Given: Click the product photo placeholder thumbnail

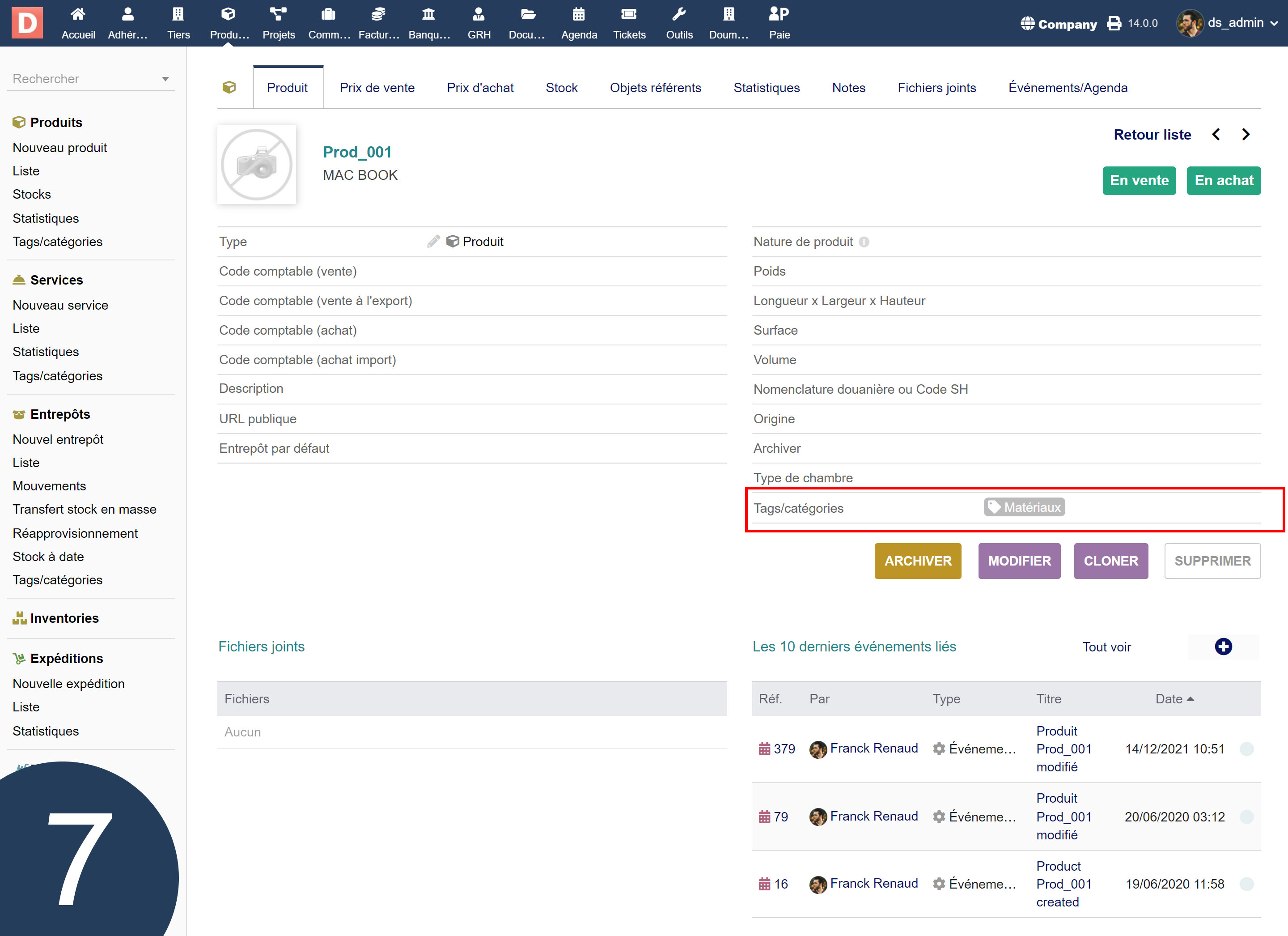Looking at the screenshot, I should [257, 165].
